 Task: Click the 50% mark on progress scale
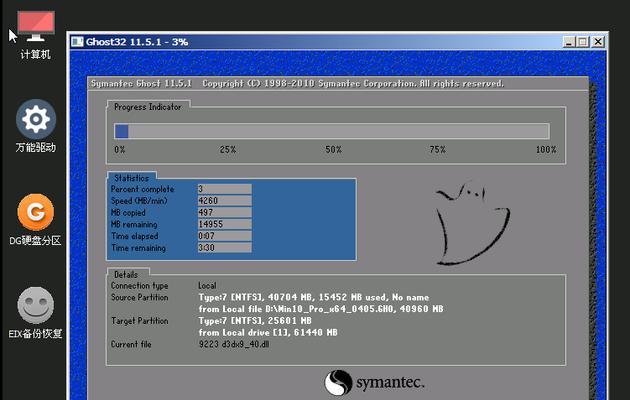[x=333, y=150]
